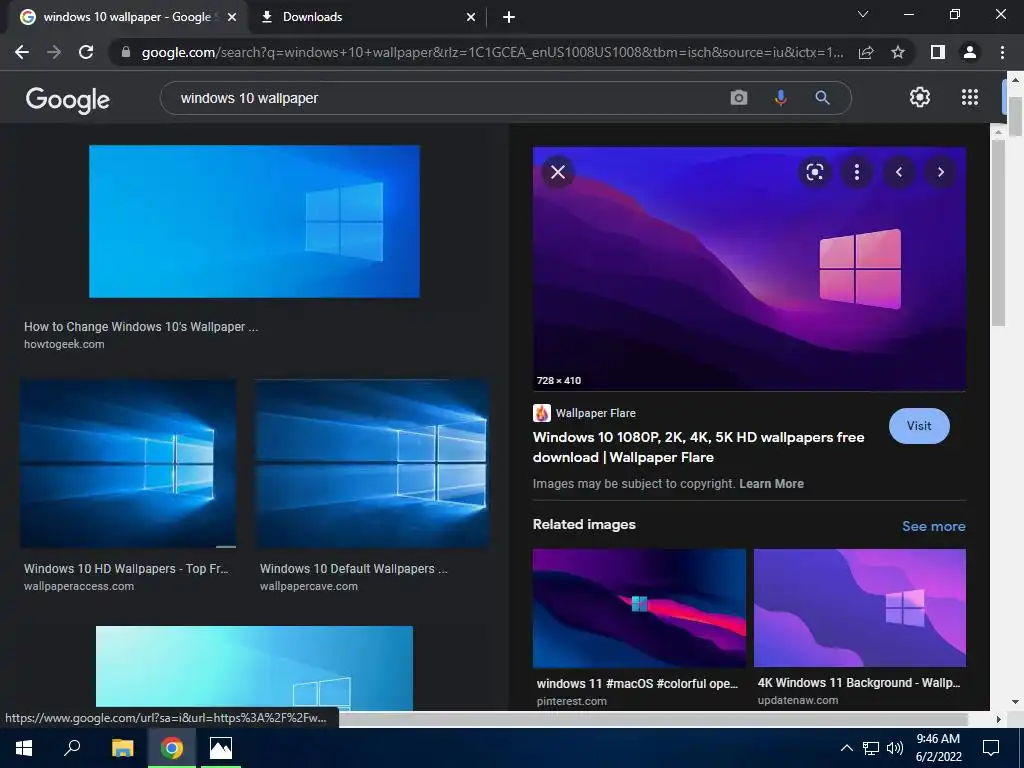
Task: Click "Windows 10 Default Wallpapers" caption
Action: (353, 569)
